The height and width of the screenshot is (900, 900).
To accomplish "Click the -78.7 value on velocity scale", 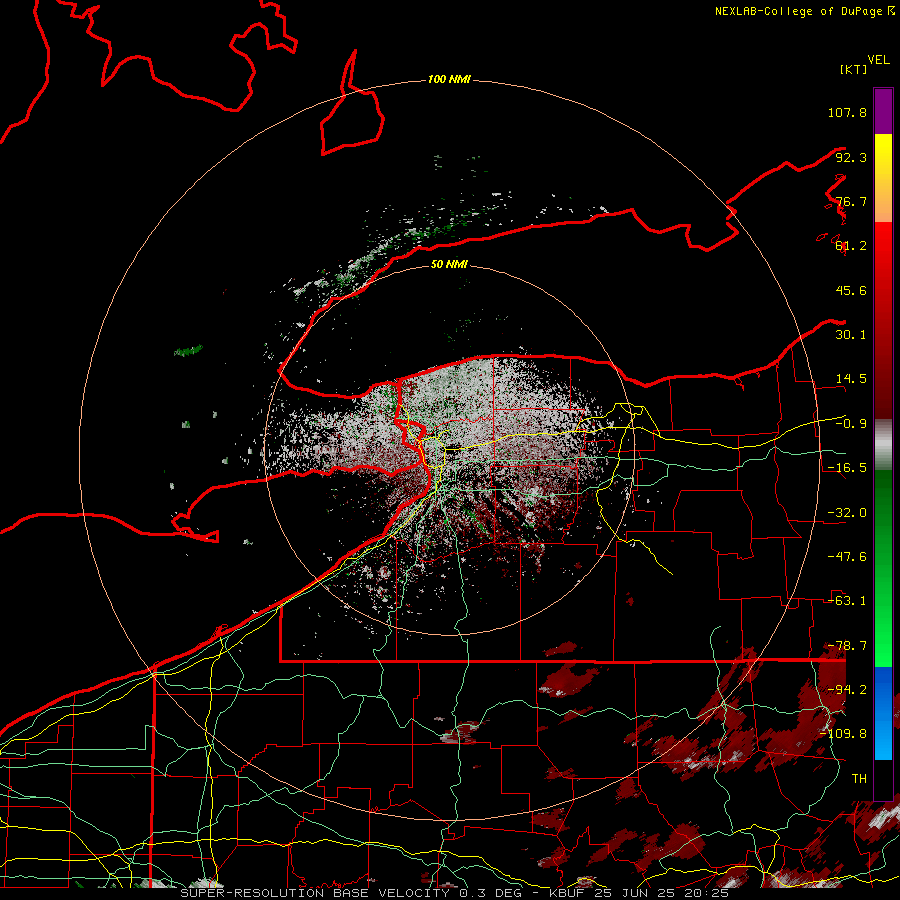I will tap(847, 646).
